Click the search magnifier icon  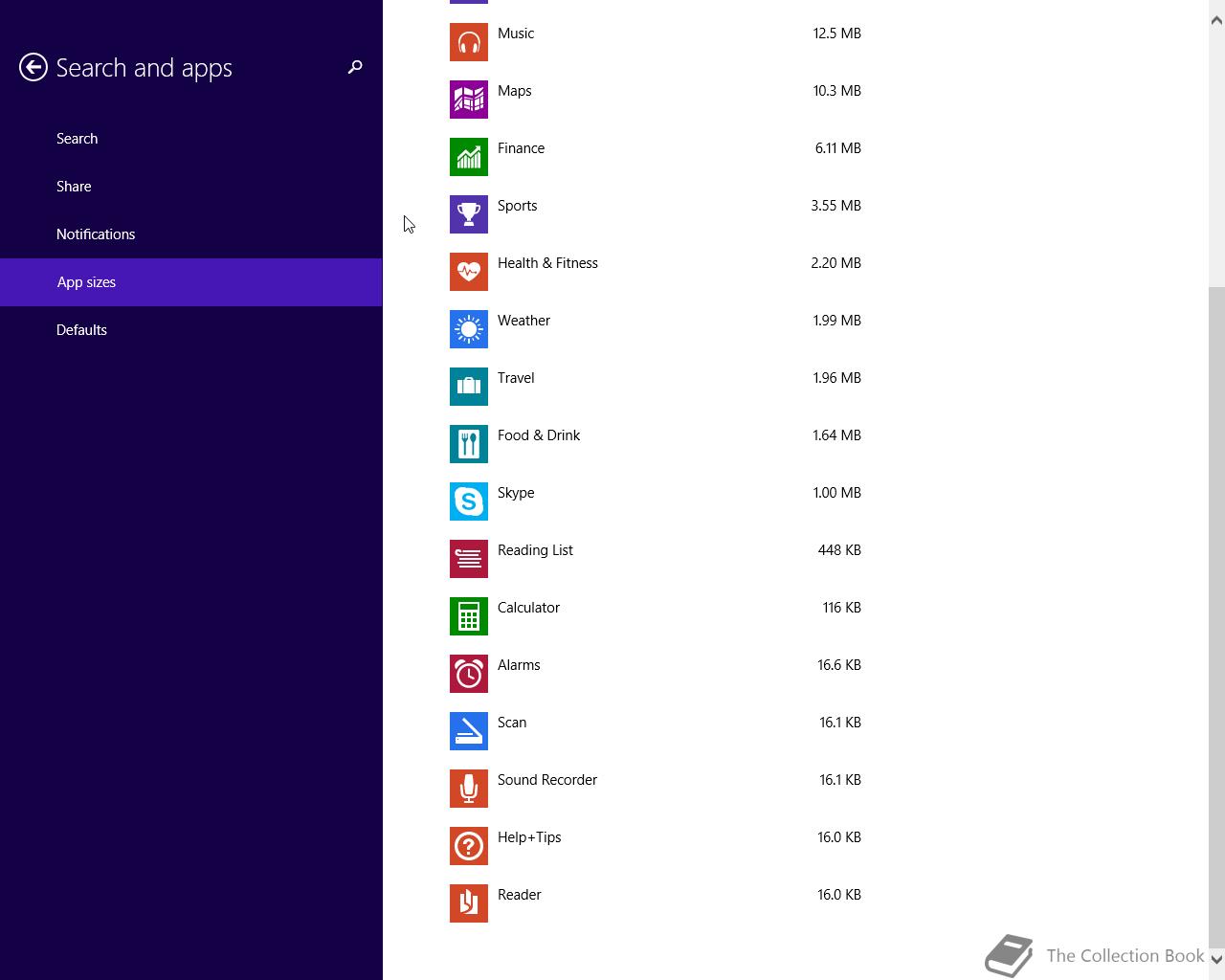(x=355, y=67)
